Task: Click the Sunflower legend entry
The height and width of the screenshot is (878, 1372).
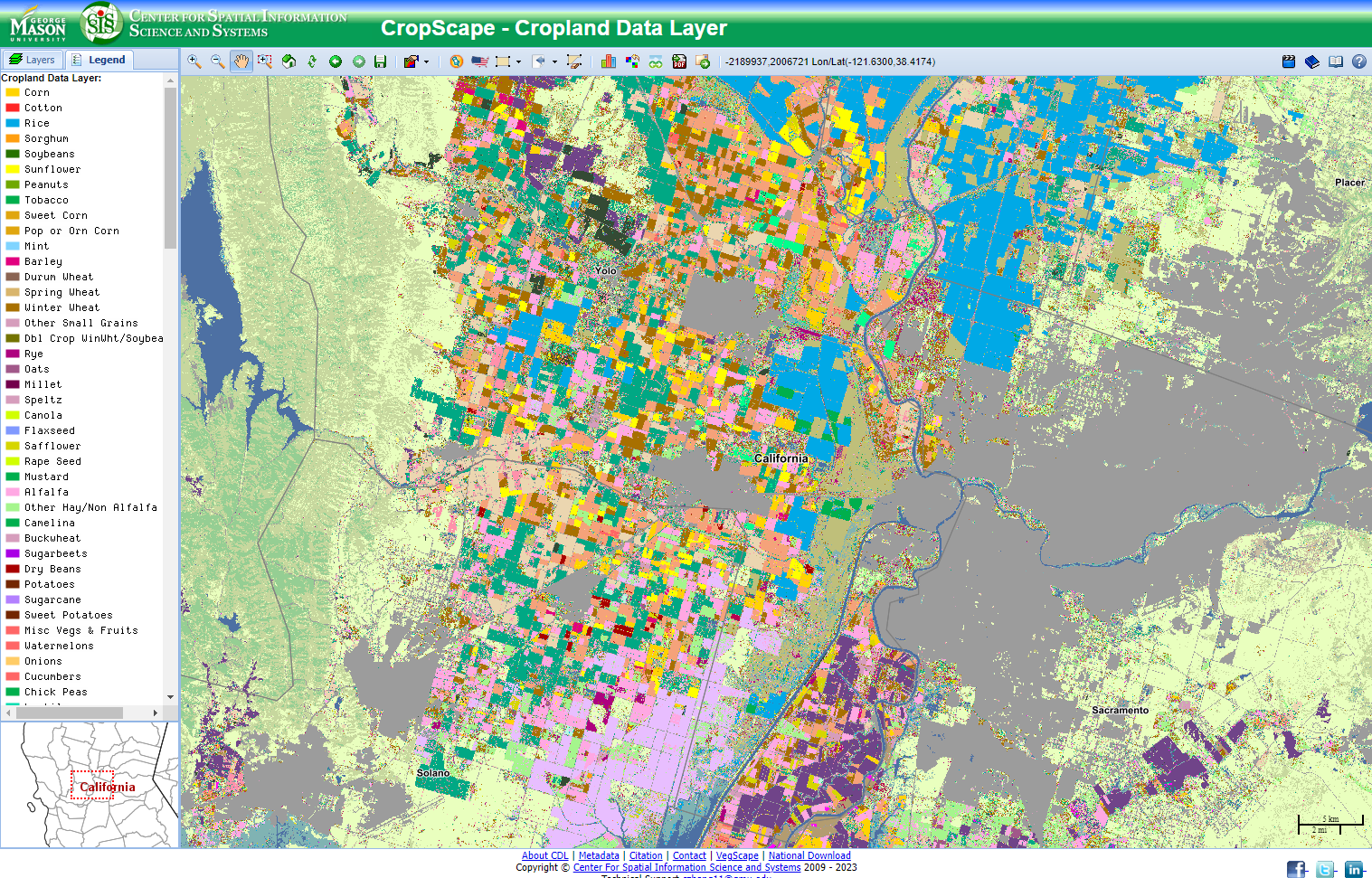Action: point(52,169)
